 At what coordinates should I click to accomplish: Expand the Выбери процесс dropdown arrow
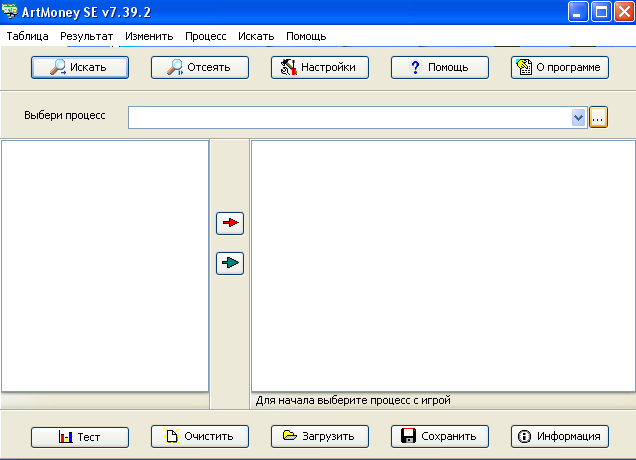pos(578,118)
